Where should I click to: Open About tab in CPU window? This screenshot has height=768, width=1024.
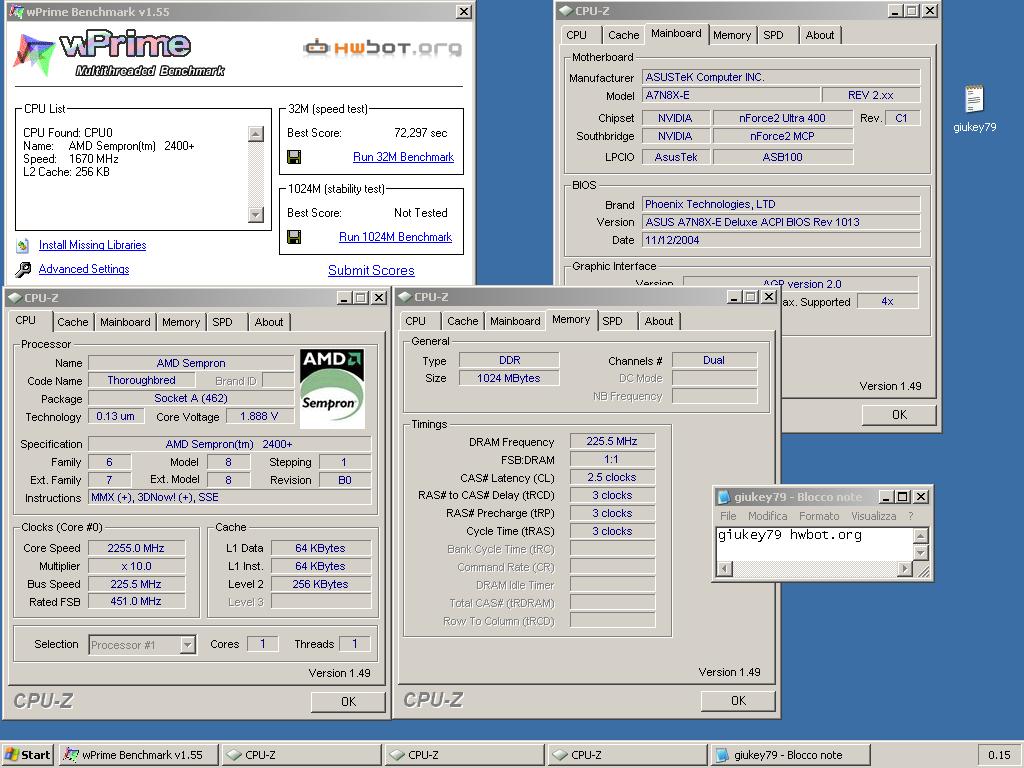(268, 322)
